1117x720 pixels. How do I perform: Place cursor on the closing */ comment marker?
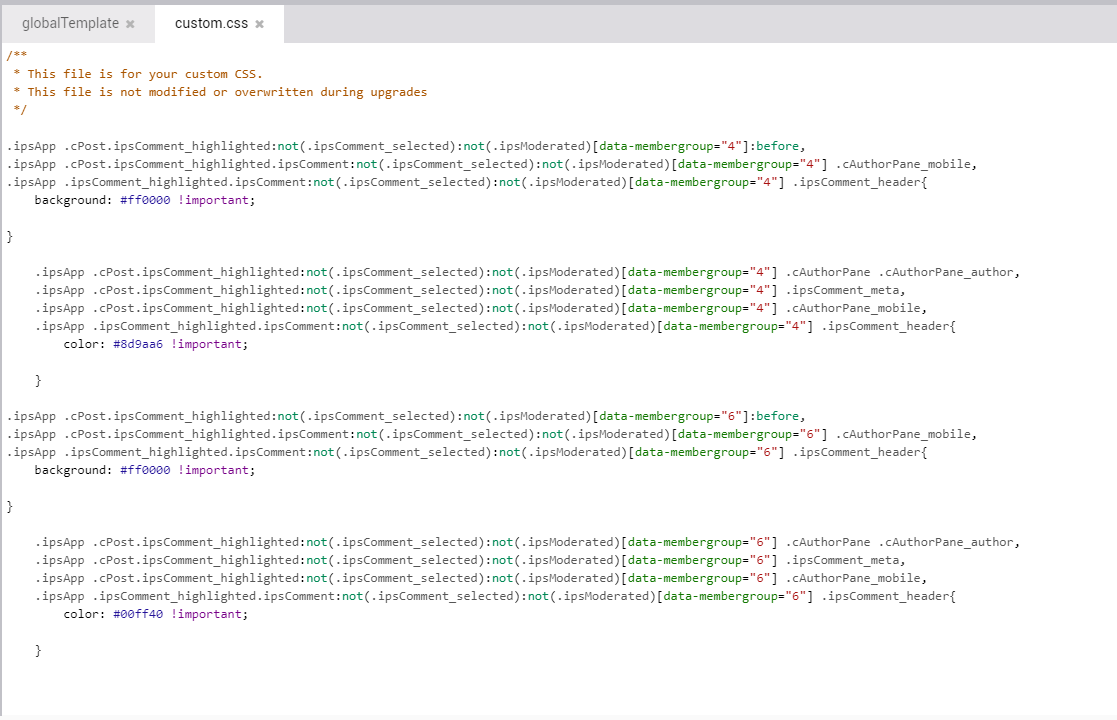click(x=20, y=110)
